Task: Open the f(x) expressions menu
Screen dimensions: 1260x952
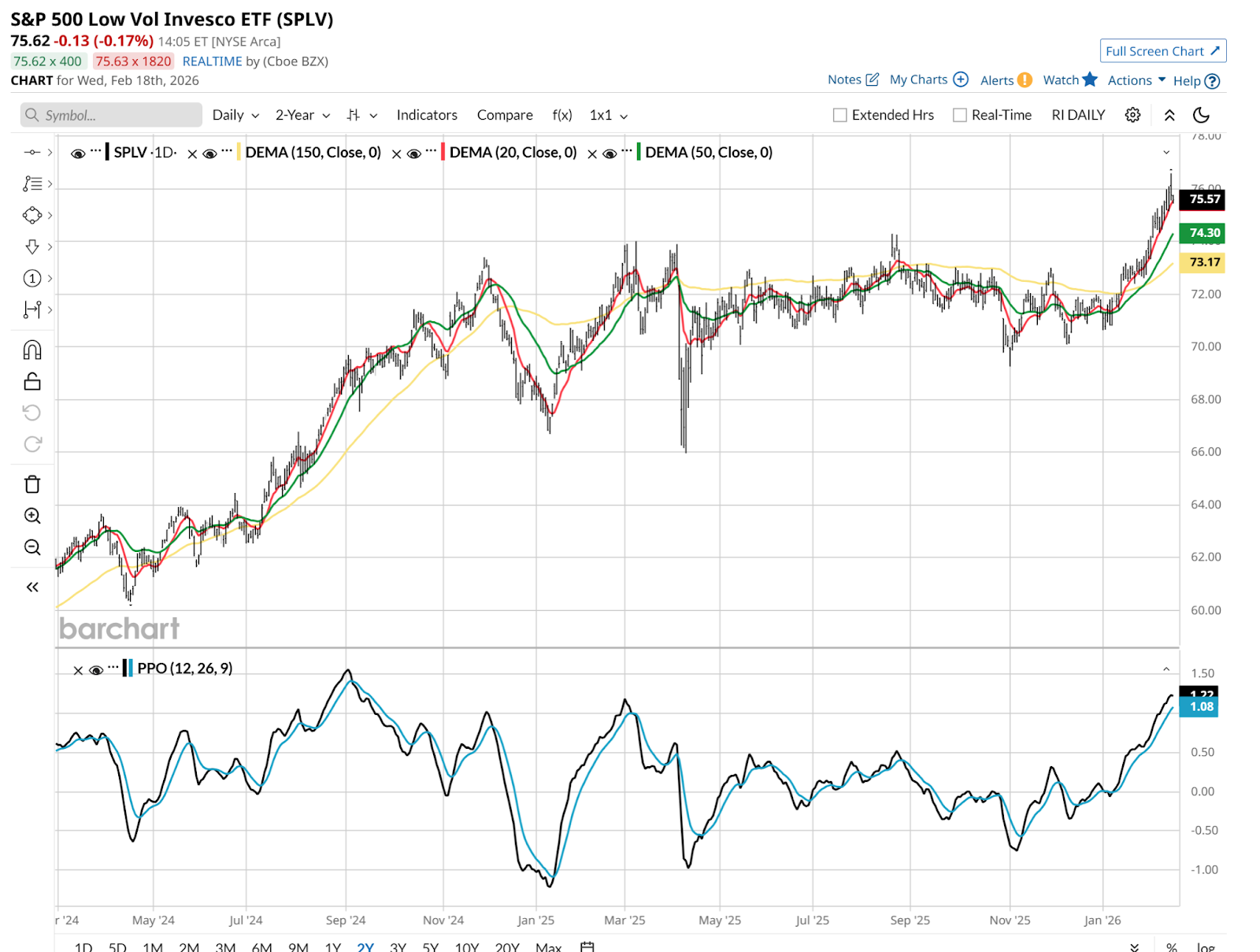Action: tap(562, 115)
